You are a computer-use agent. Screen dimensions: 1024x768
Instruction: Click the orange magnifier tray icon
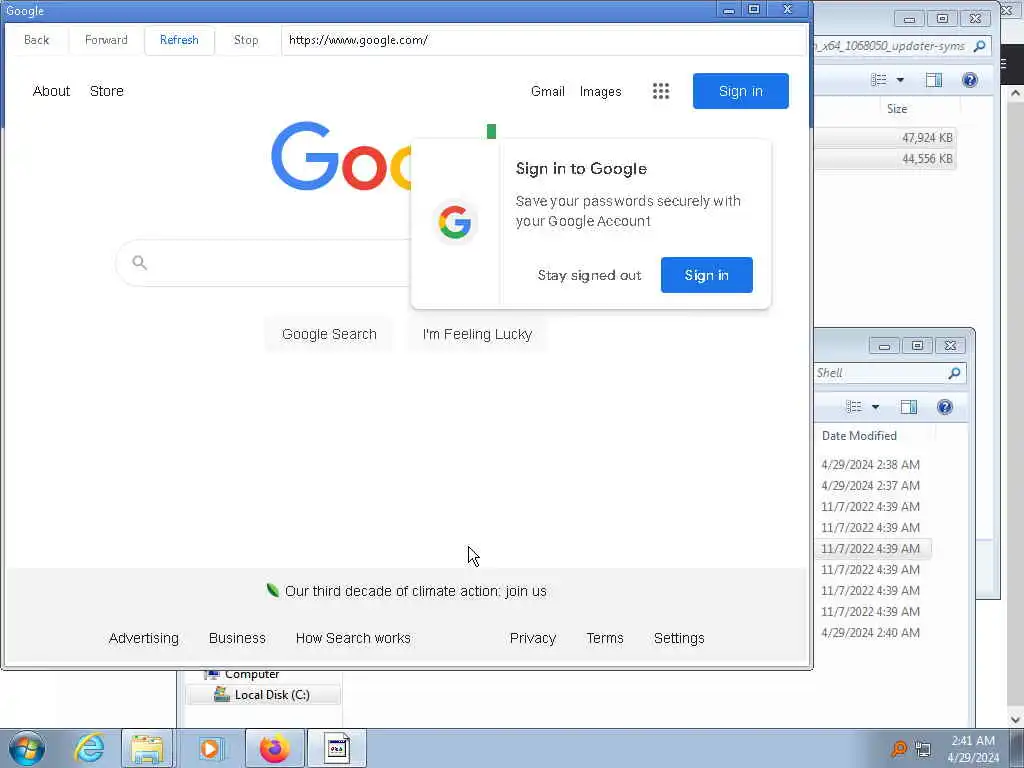click(x=899, y=748)
